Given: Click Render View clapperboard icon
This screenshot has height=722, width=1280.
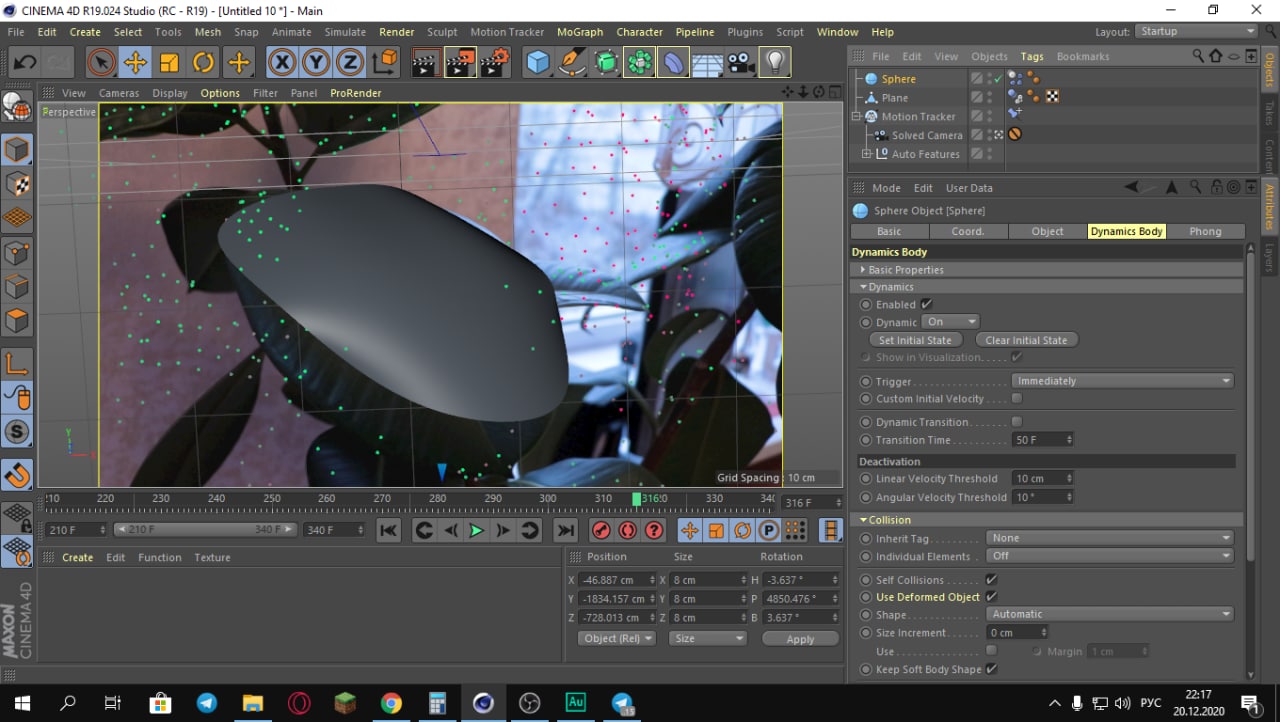Looking at the screenshot, I should (x=425, y=63).
